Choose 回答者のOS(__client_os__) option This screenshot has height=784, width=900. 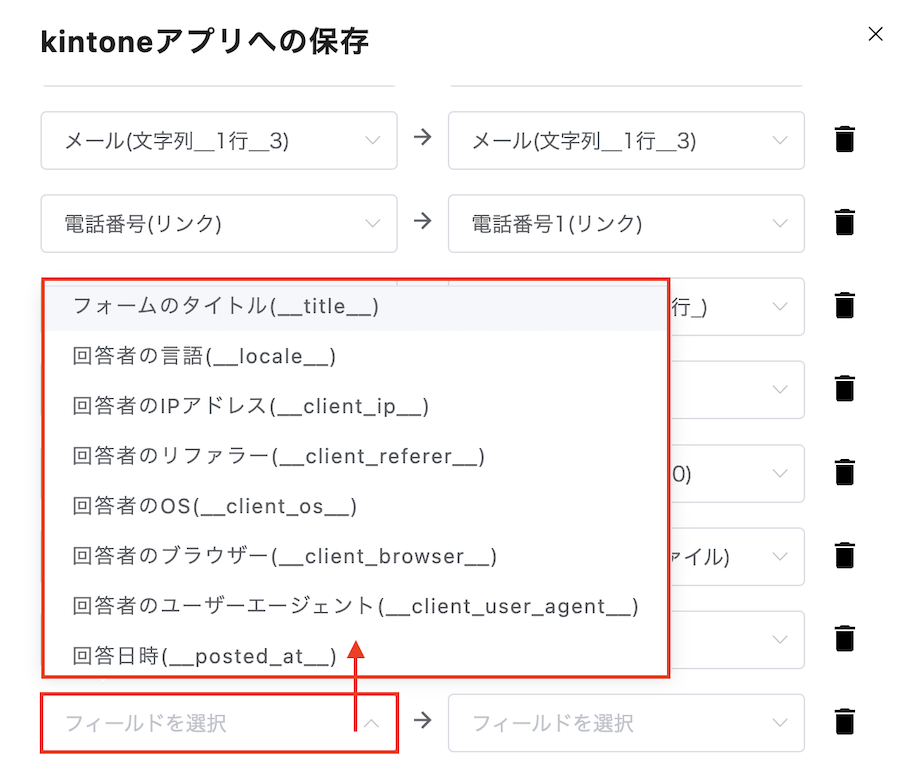(356, 506)
